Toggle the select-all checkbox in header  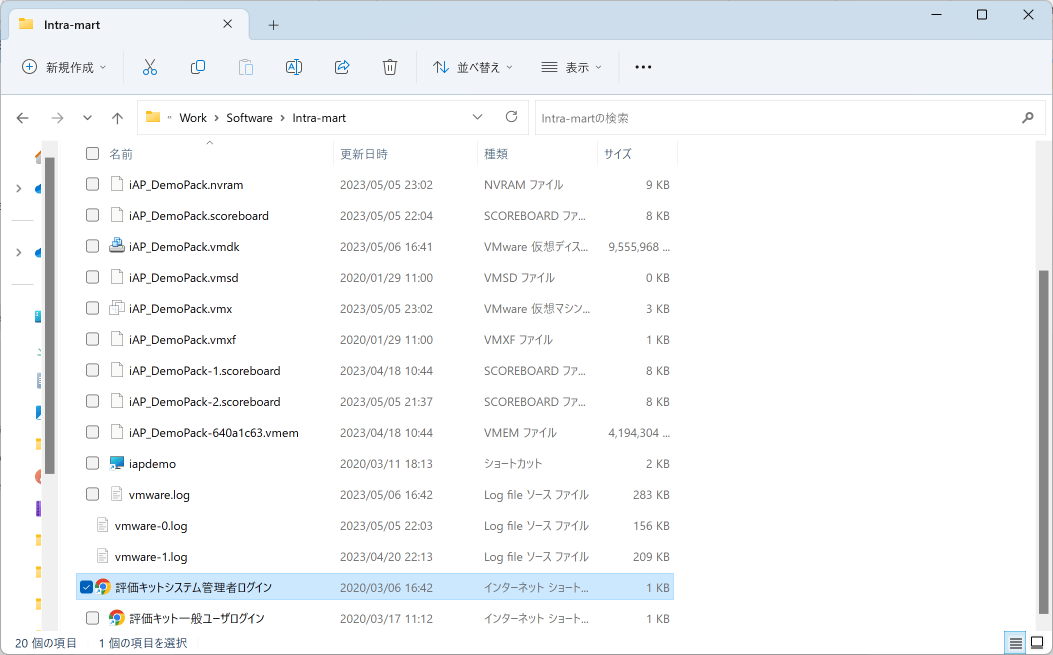coord(92,154)
